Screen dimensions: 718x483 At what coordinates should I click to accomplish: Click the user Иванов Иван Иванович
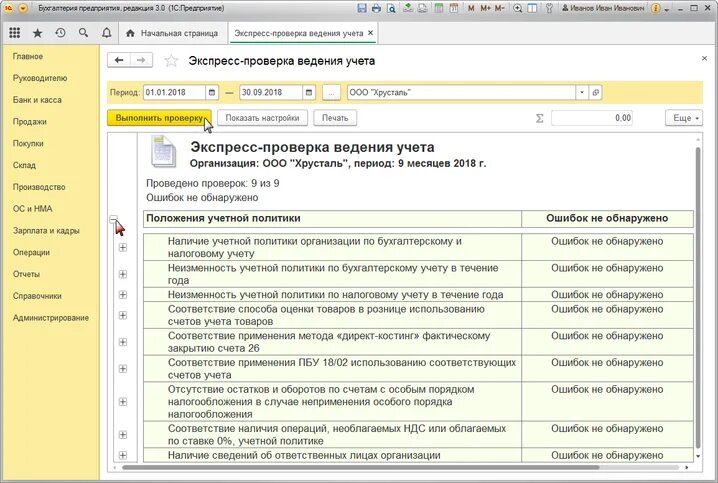[603, 8]
